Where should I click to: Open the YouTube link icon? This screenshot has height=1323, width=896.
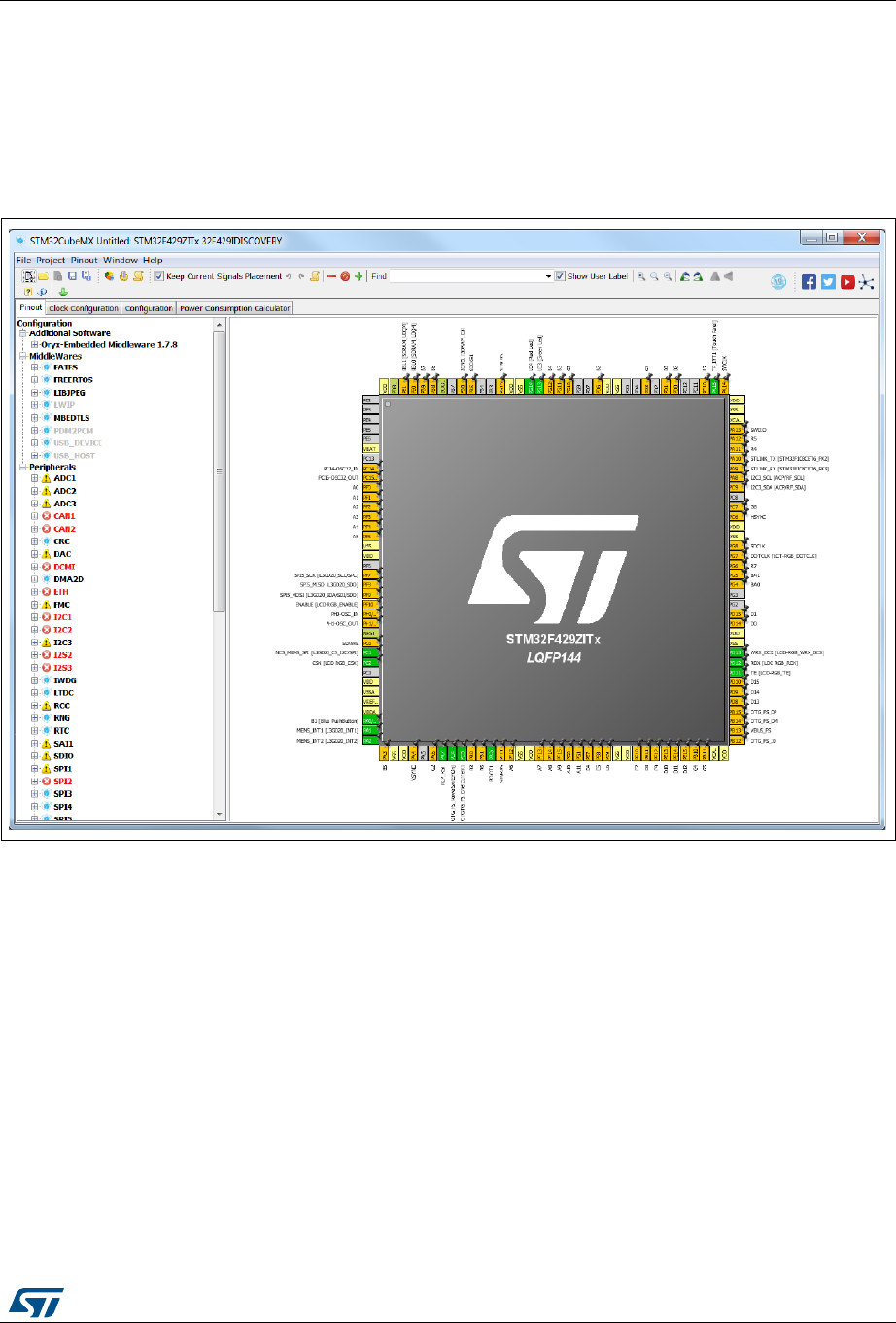(847, 281)
